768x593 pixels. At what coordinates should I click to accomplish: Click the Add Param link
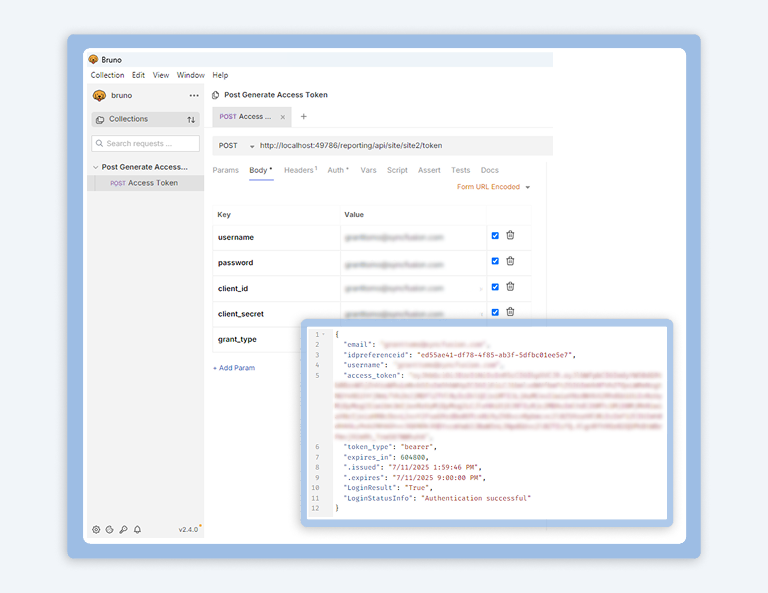(x=234, y=368)
